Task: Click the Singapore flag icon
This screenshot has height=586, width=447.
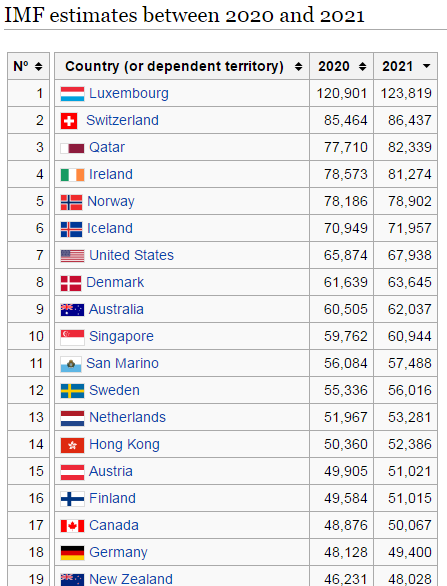Action: 72,337
